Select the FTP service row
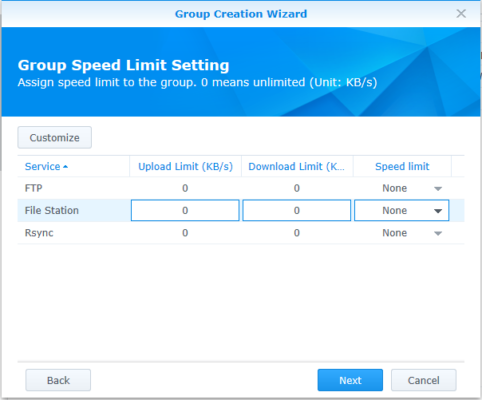The image size is (482, 400). coord(241,188)
